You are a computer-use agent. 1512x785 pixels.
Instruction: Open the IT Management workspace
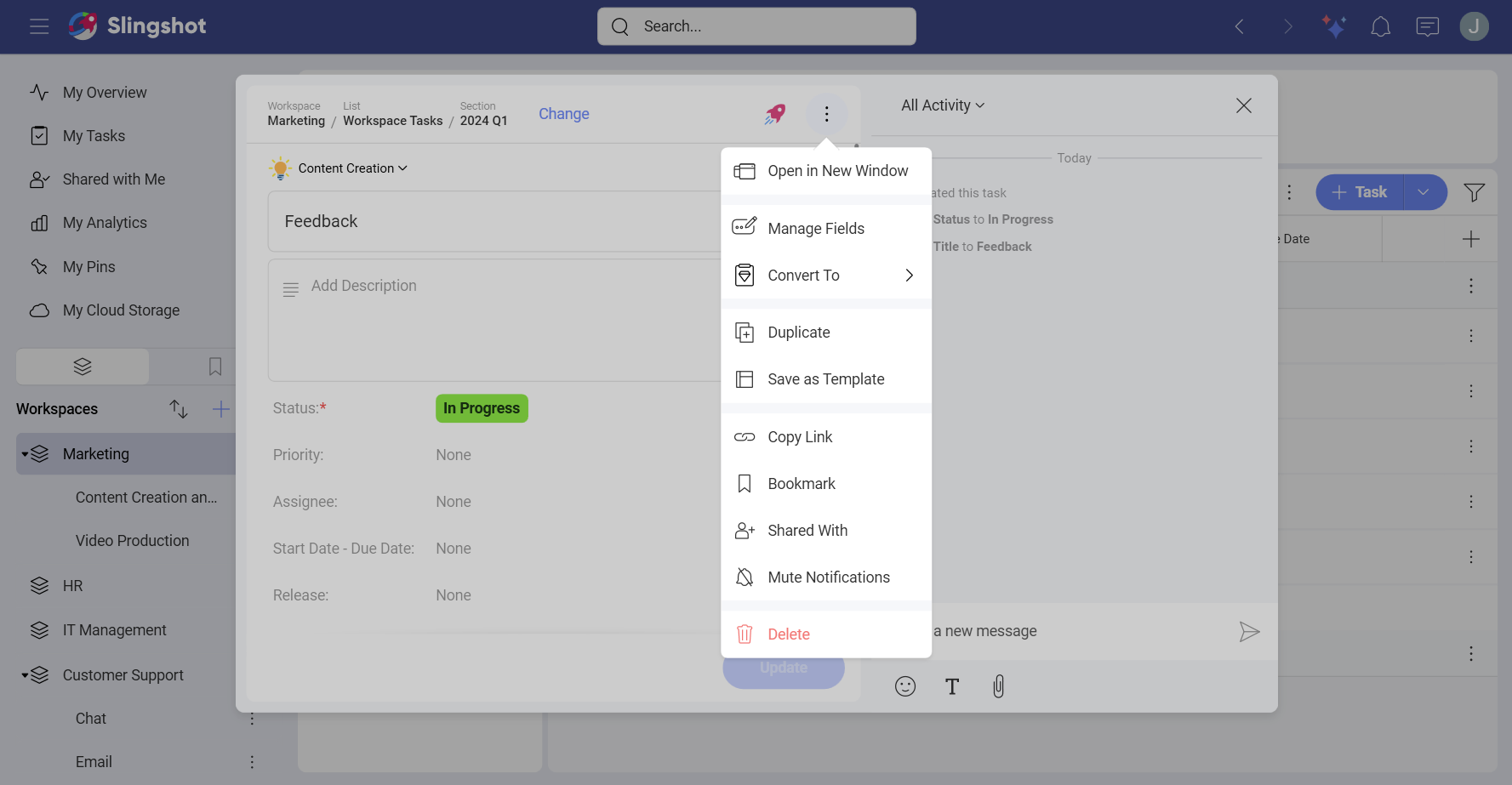coord(114,630)
